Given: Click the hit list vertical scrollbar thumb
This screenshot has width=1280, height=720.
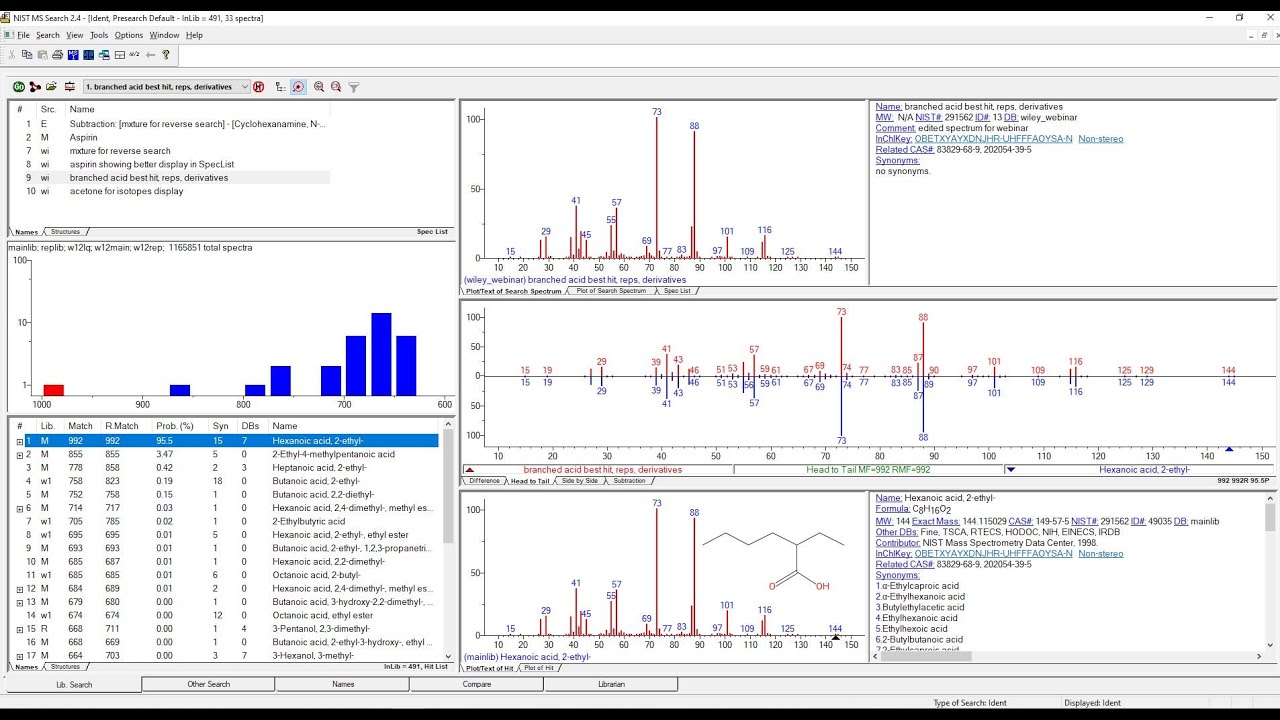Looking at the screenshot, I should (448, 487).
